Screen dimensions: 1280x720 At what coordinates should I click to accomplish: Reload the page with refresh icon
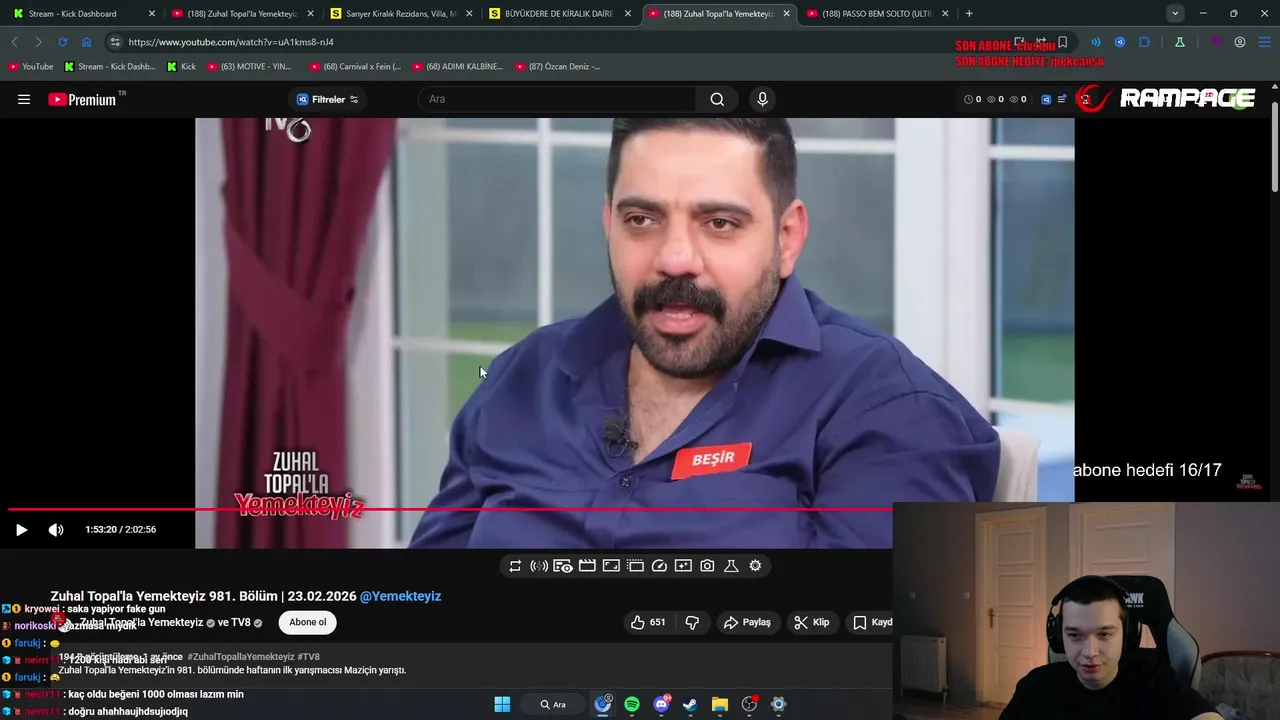point(62,42)
